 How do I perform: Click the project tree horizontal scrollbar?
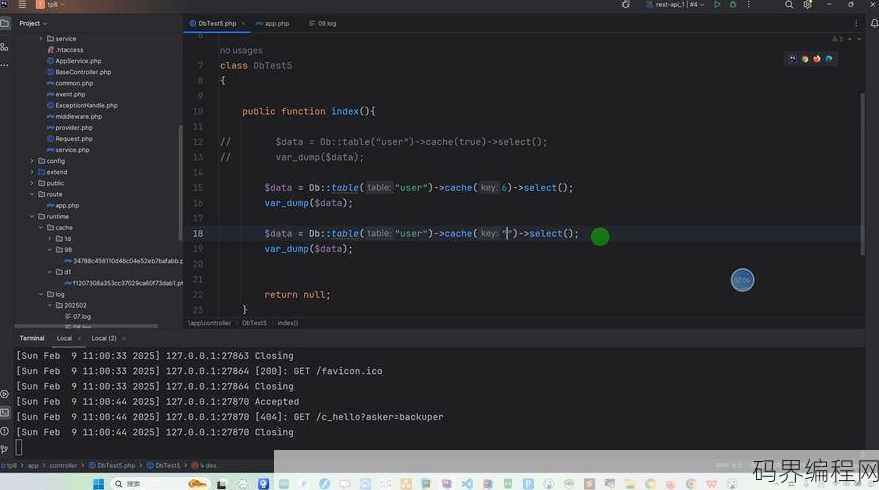point(86,326)
